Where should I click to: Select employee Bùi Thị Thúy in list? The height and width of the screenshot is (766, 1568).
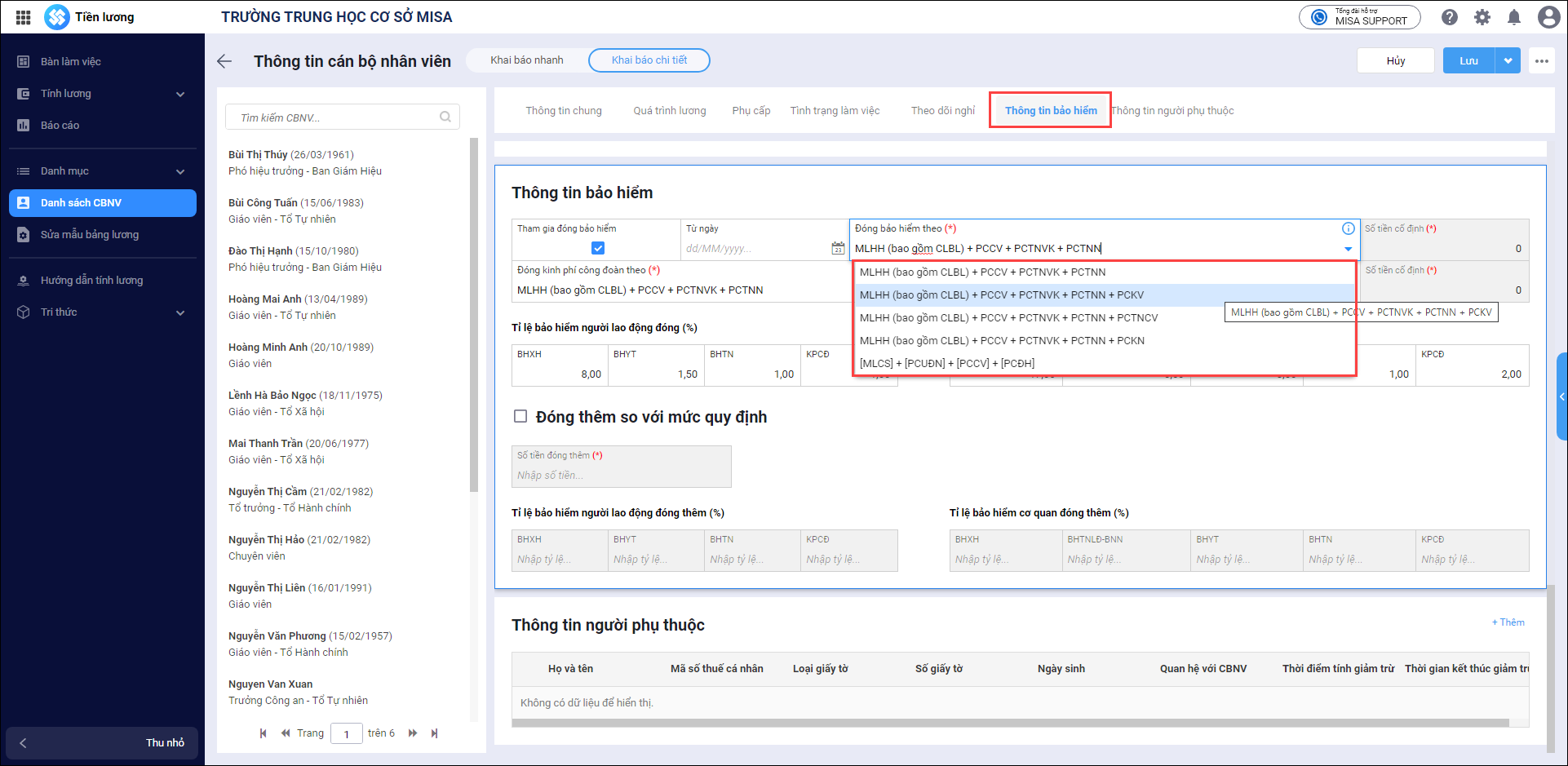[343, 163]
